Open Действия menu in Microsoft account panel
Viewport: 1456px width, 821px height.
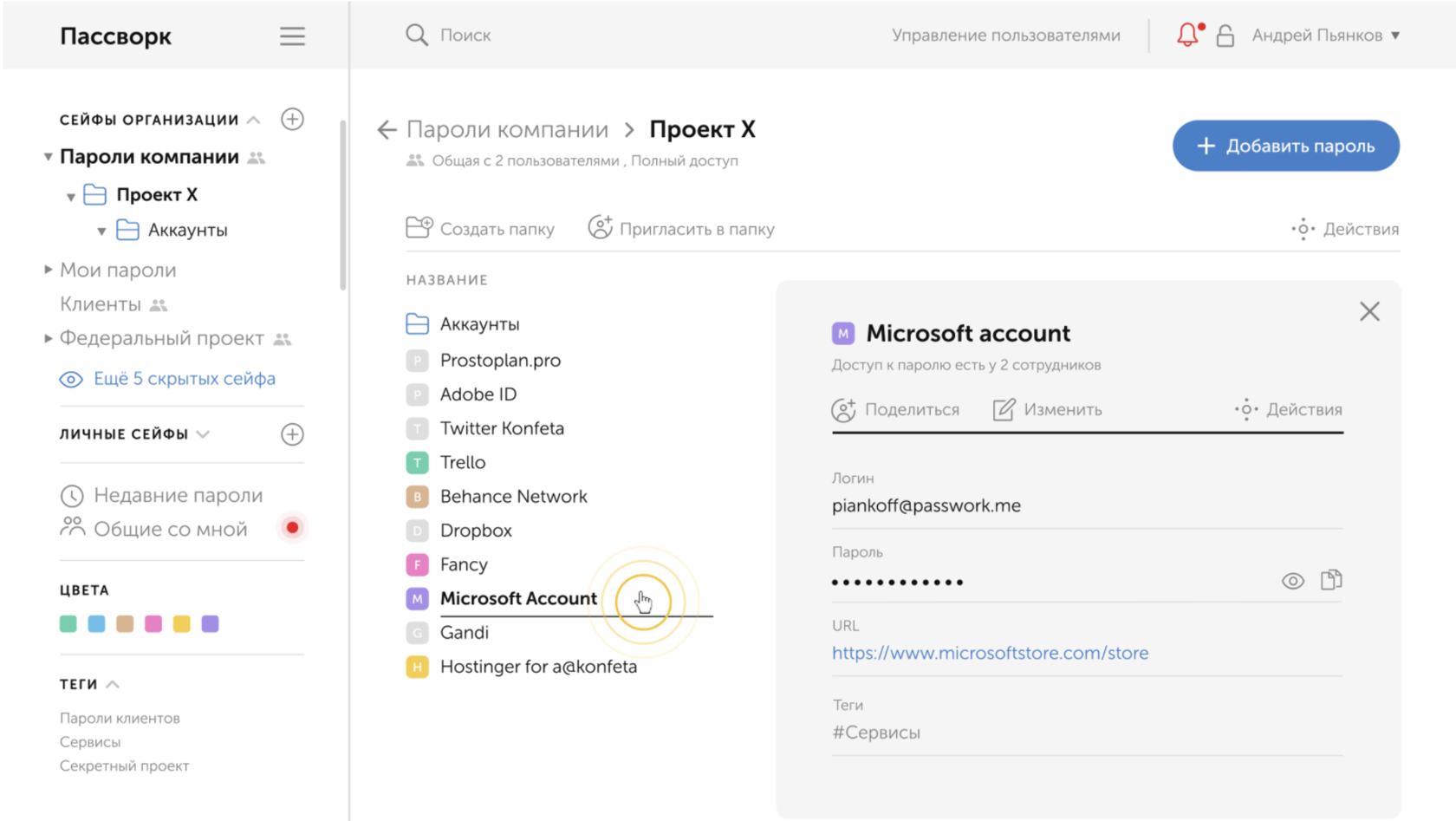pyautogui.click(x=1289, y=410)
